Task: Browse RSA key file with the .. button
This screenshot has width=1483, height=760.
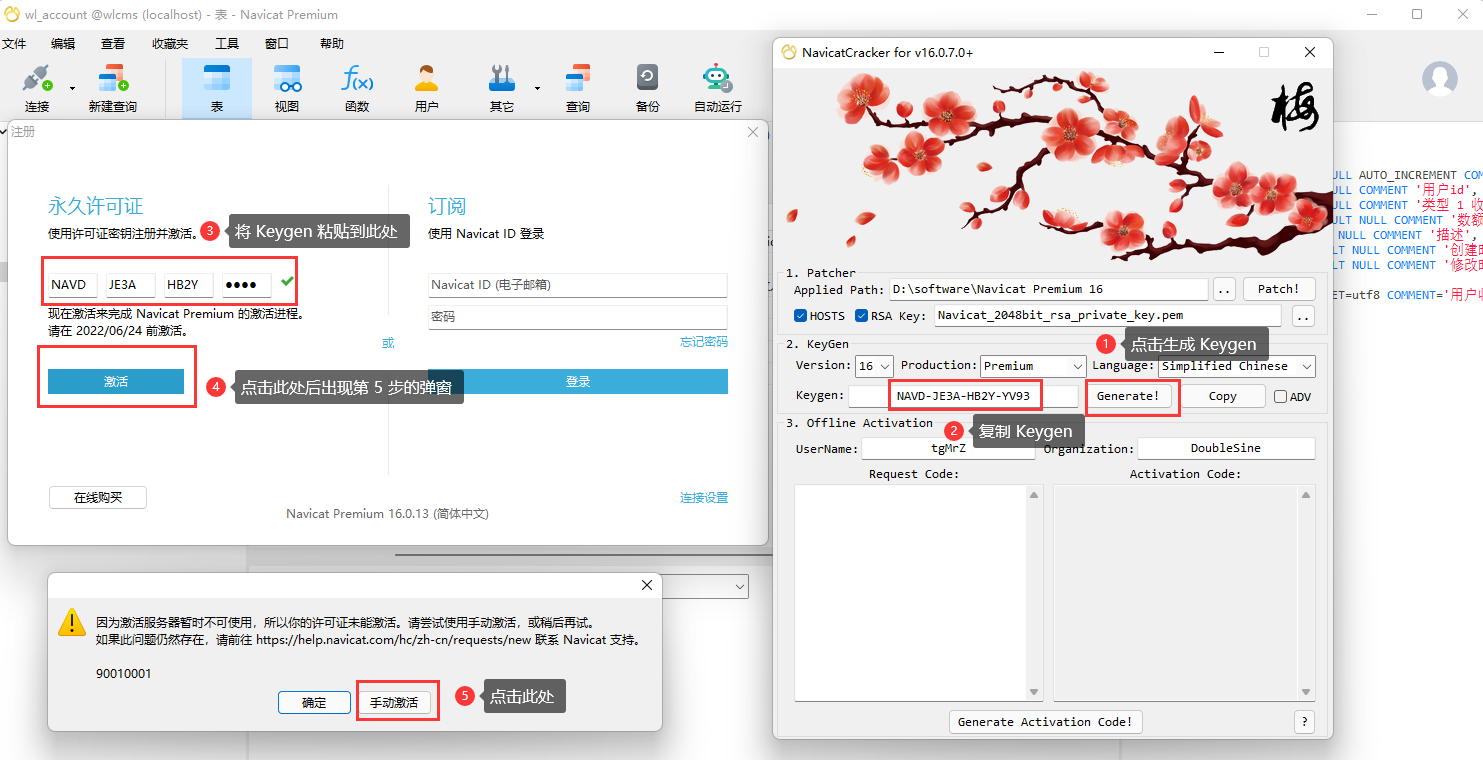Action: click(1303, 316)
